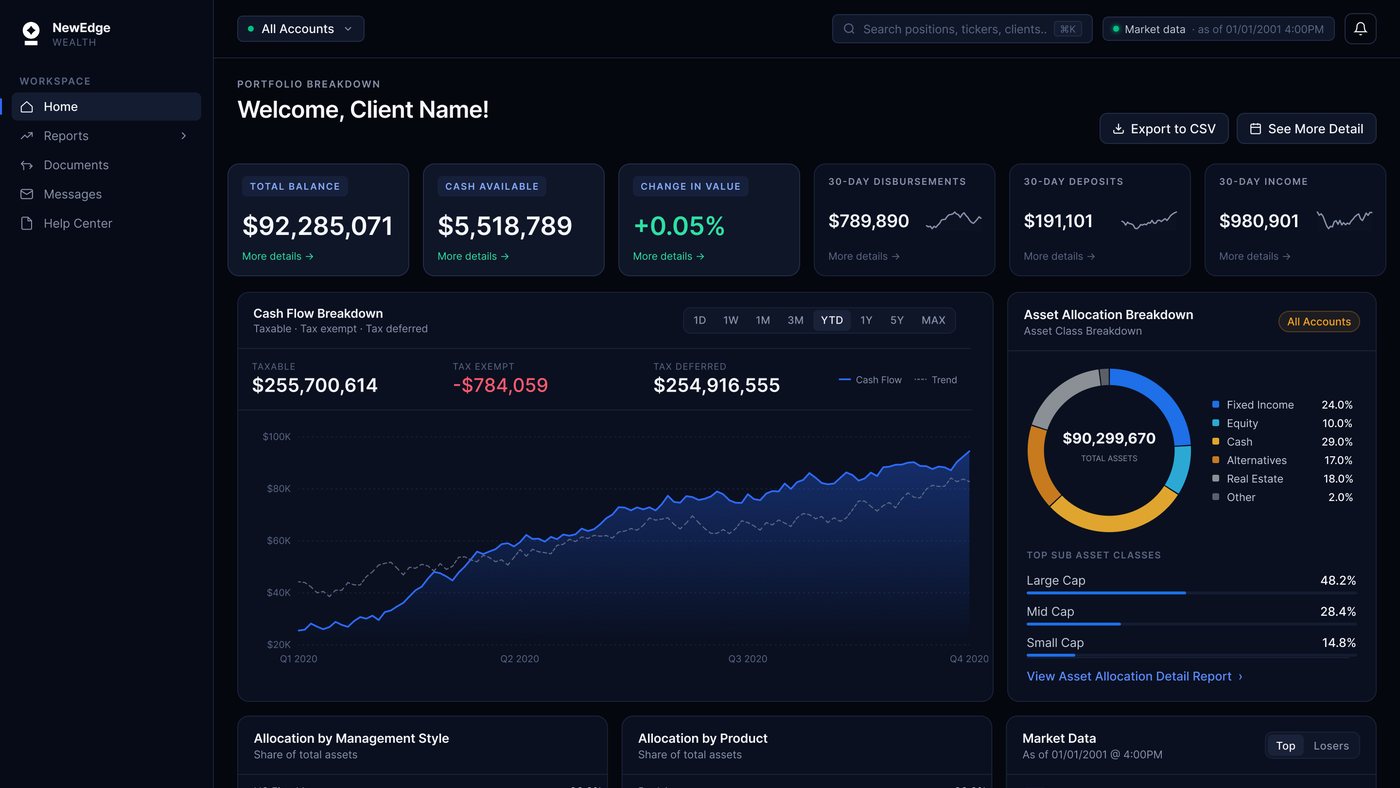Click the Home house icon in sidebar

pos(27,107)
